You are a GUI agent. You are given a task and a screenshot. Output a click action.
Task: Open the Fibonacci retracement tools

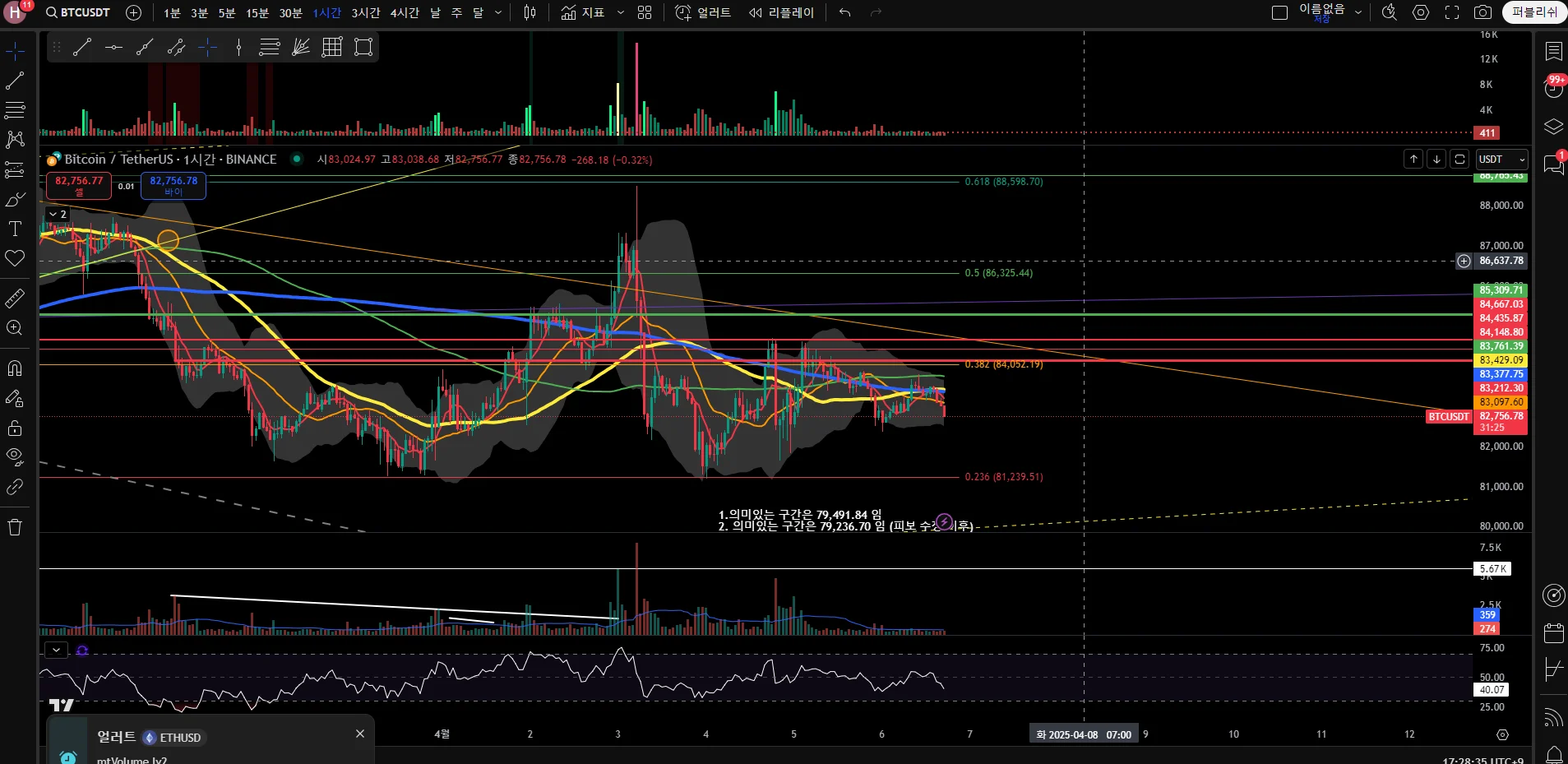[x=15, y=109]
